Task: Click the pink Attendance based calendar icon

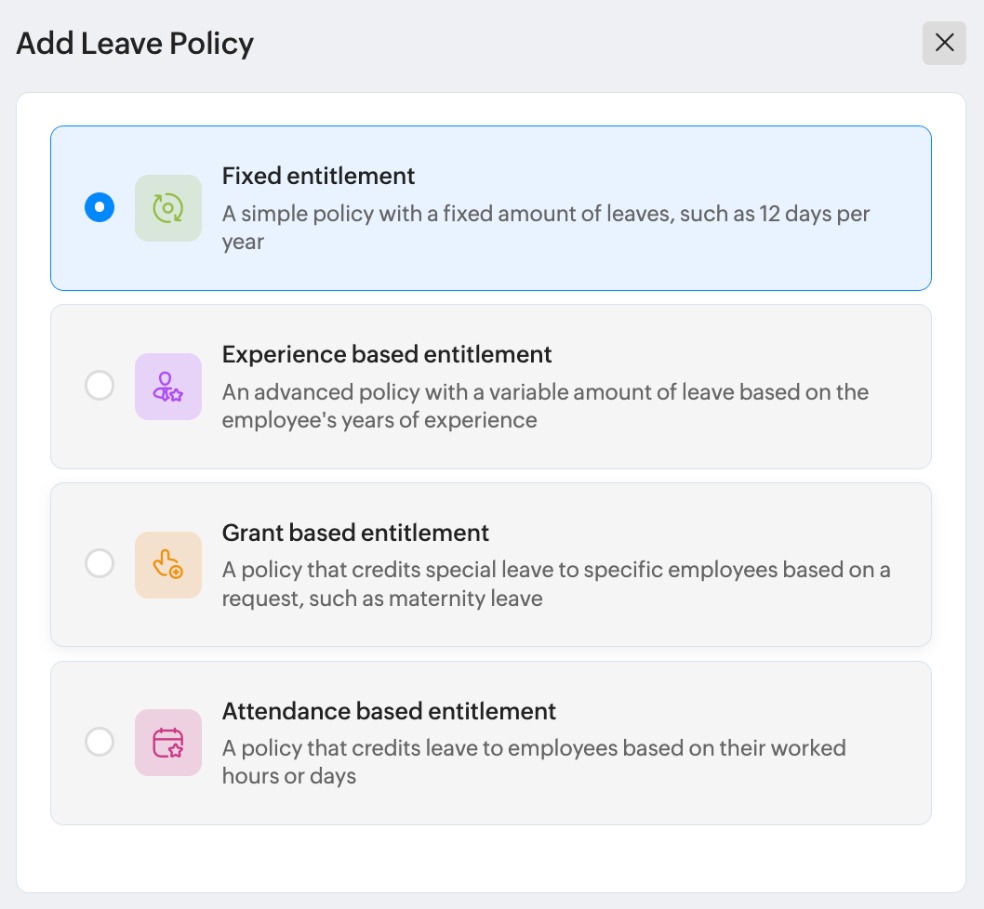Action: click(x=168, y=743)
